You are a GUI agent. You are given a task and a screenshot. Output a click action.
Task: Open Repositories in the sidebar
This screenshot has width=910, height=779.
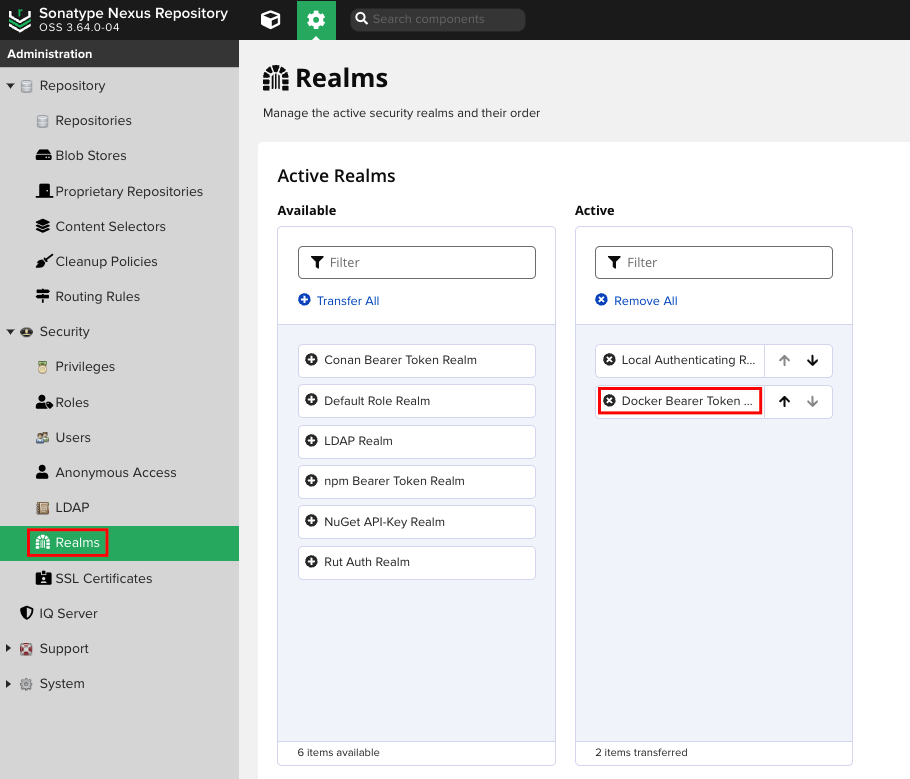point(93,121)
